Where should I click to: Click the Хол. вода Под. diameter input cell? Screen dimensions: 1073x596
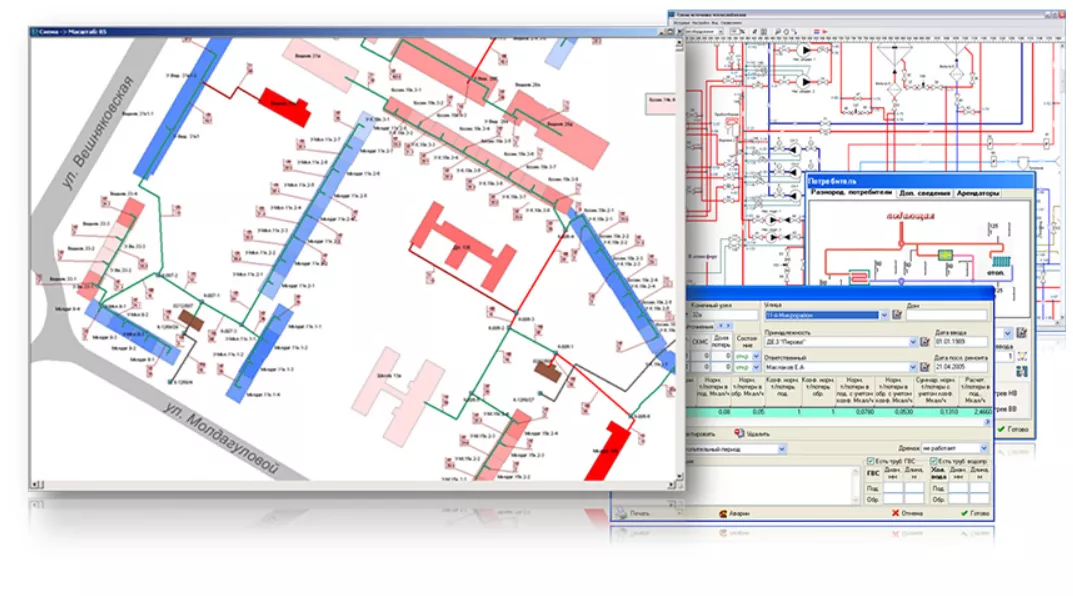pos(958,487)
